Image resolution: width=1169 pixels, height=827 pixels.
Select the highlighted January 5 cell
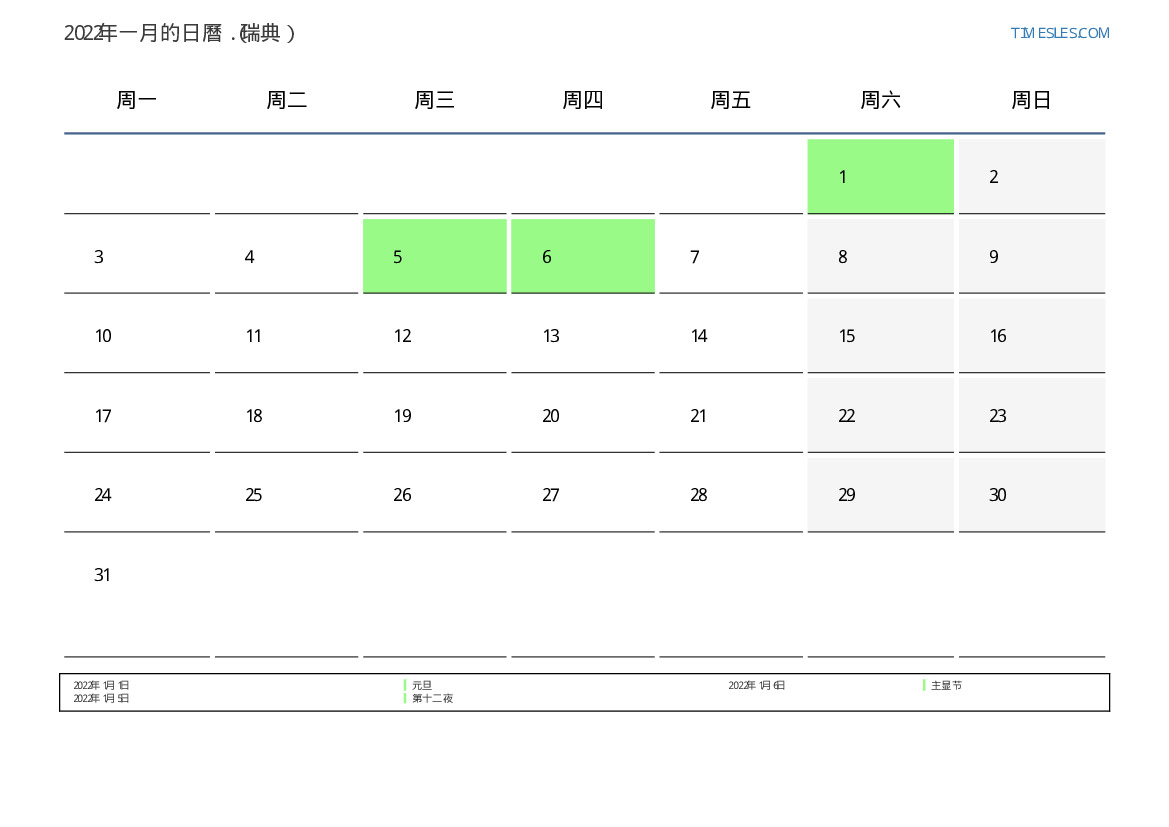[x=434, y=256]
